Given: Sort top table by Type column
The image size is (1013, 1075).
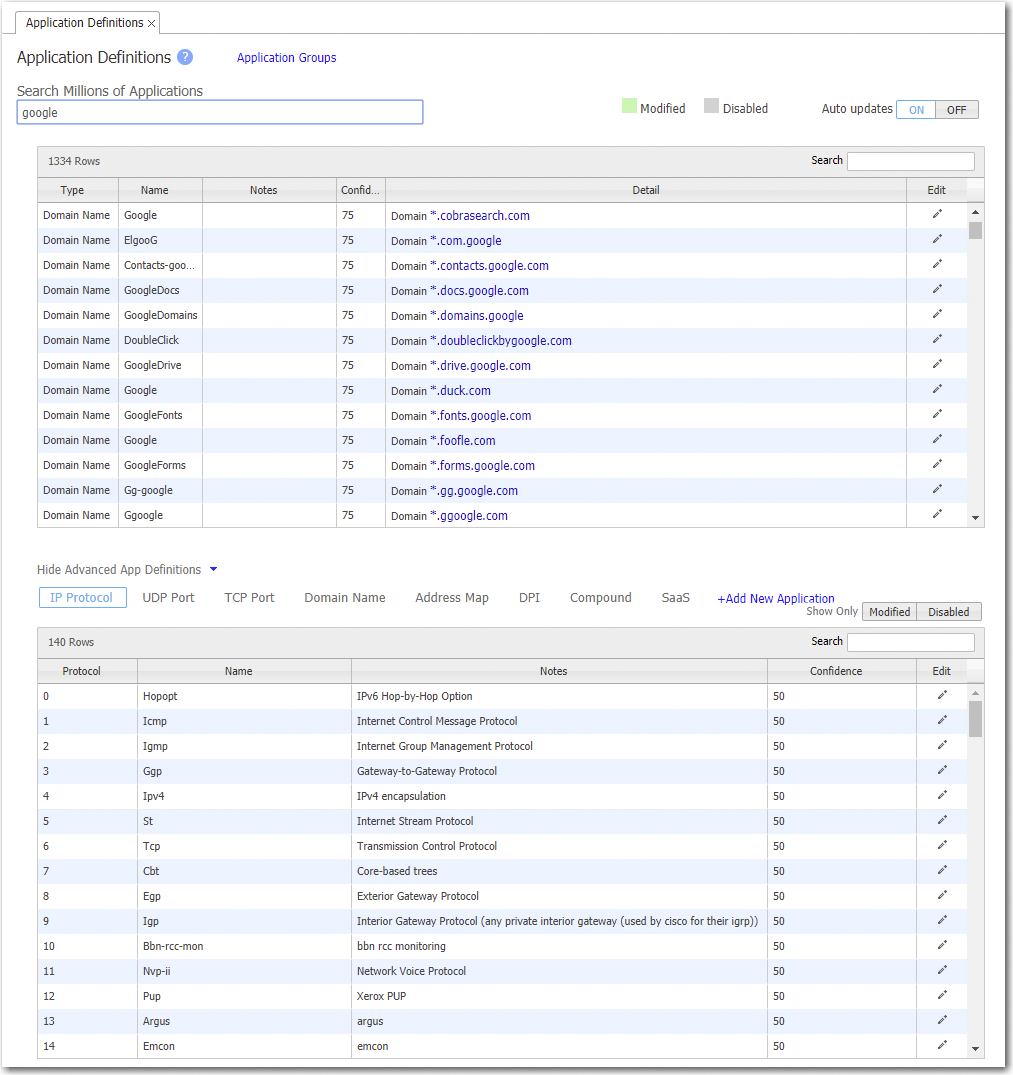Looking at the screenshot, I should [78, 190].
